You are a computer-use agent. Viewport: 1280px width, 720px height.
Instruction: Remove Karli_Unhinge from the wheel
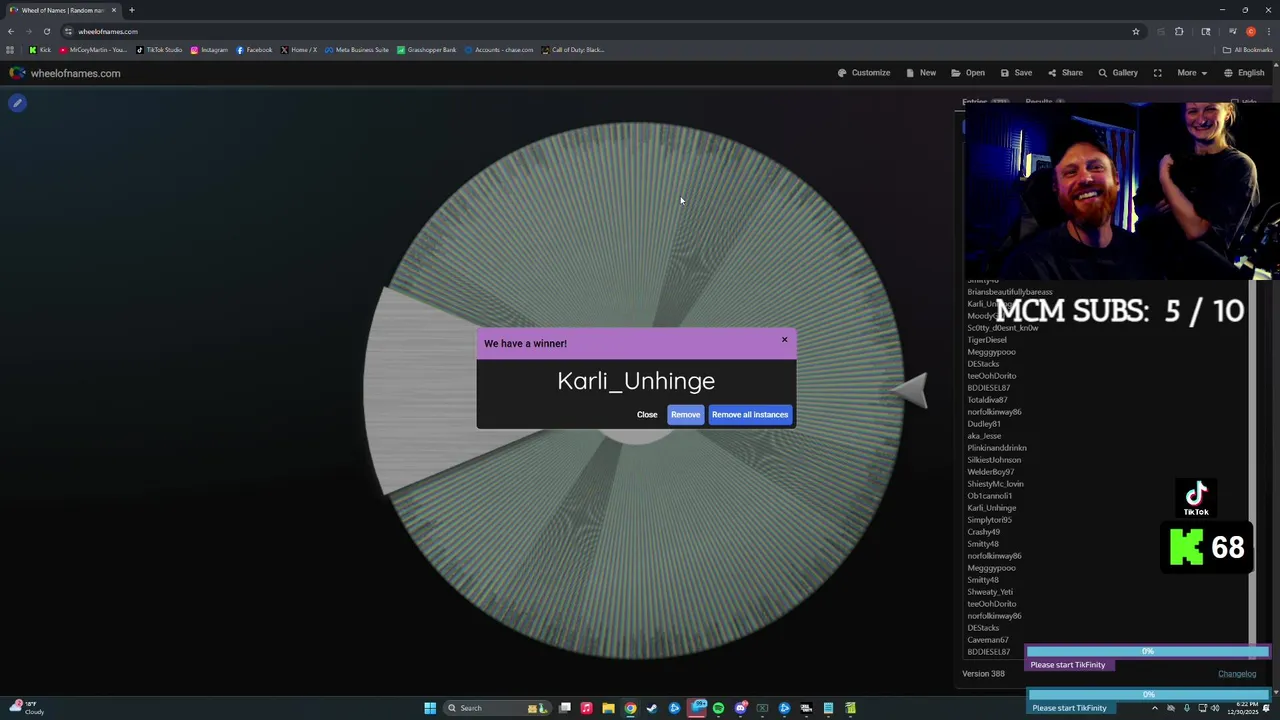(x=685, y=415)
